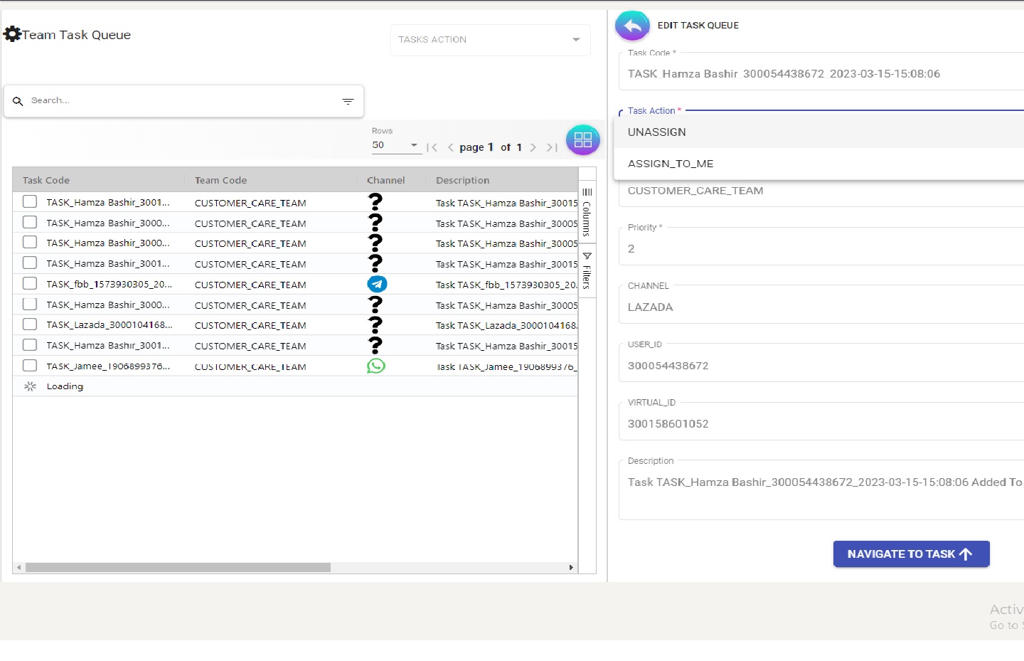Click the table horizontal scrollbar

click(x=178, y=567)
